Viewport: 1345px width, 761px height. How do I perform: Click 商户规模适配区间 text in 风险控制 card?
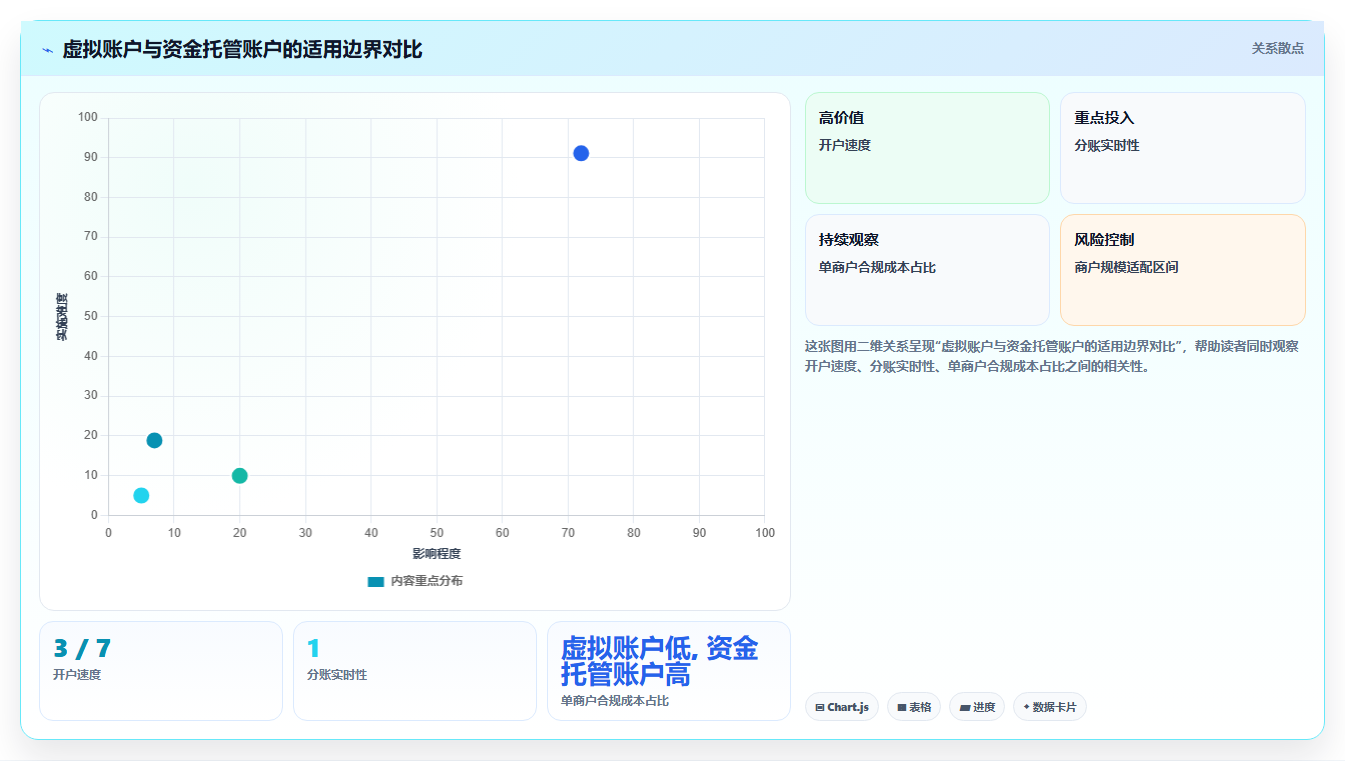point(1126,268)
